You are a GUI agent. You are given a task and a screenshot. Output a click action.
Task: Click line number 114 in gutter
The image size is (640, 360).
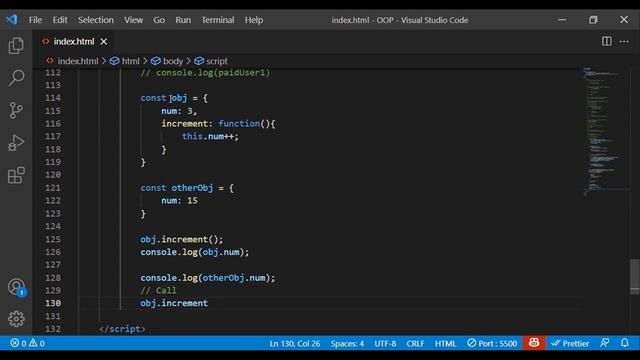pyautogui.click(x=53, y=98)
